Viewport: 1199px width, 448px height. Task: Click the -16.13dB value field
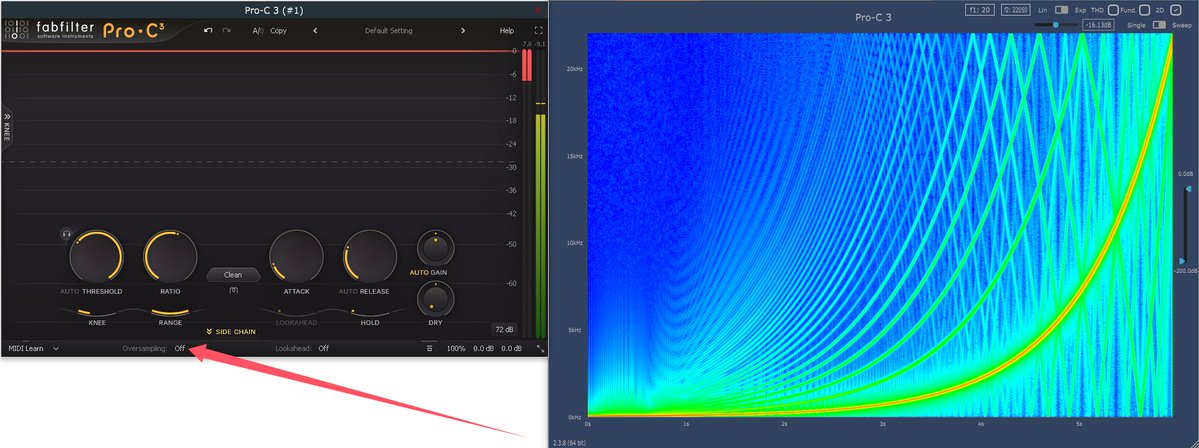tap(1097, 24)
